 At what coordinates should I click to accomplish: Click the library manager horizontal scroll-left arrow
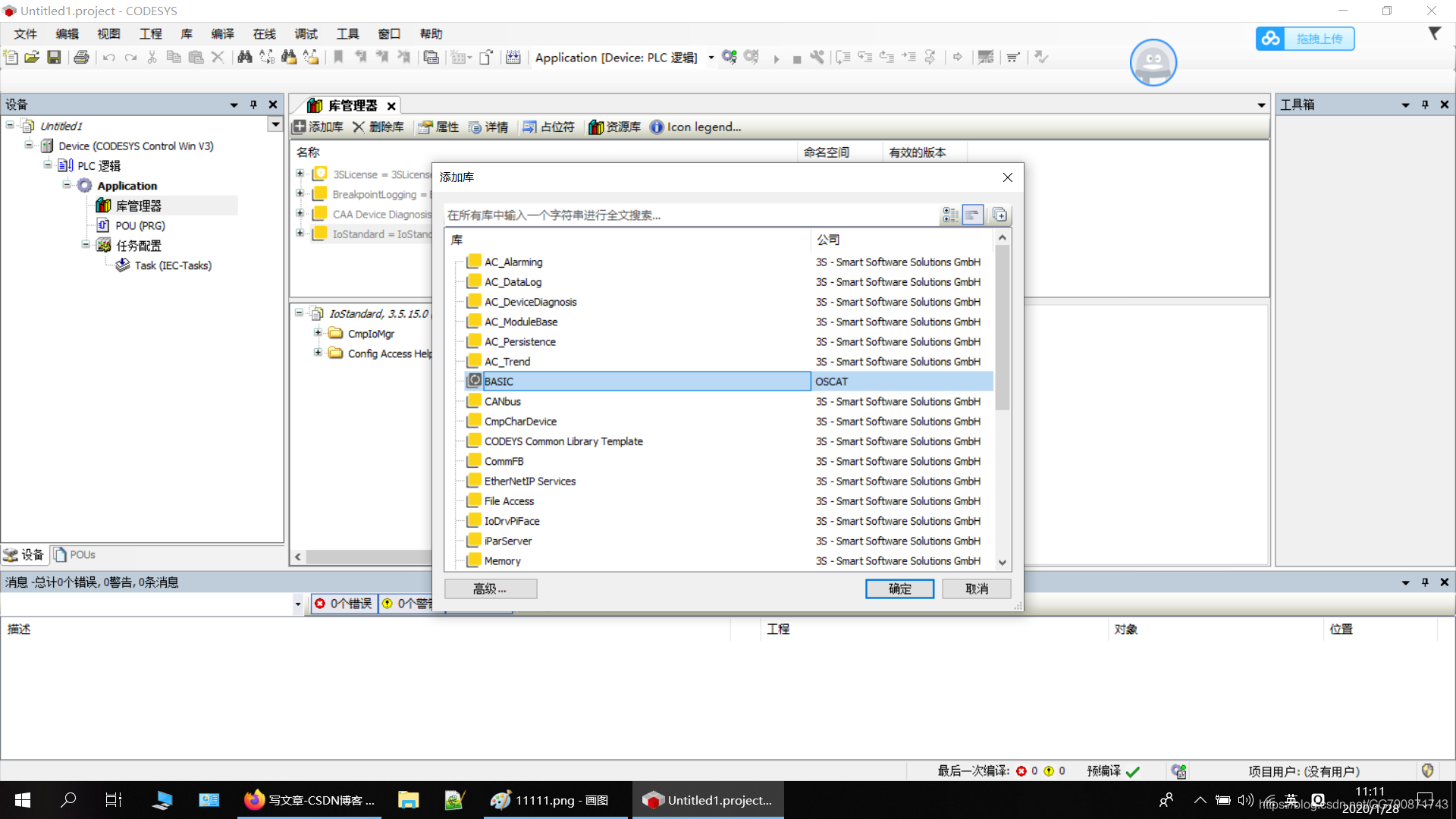pos(298,557)
